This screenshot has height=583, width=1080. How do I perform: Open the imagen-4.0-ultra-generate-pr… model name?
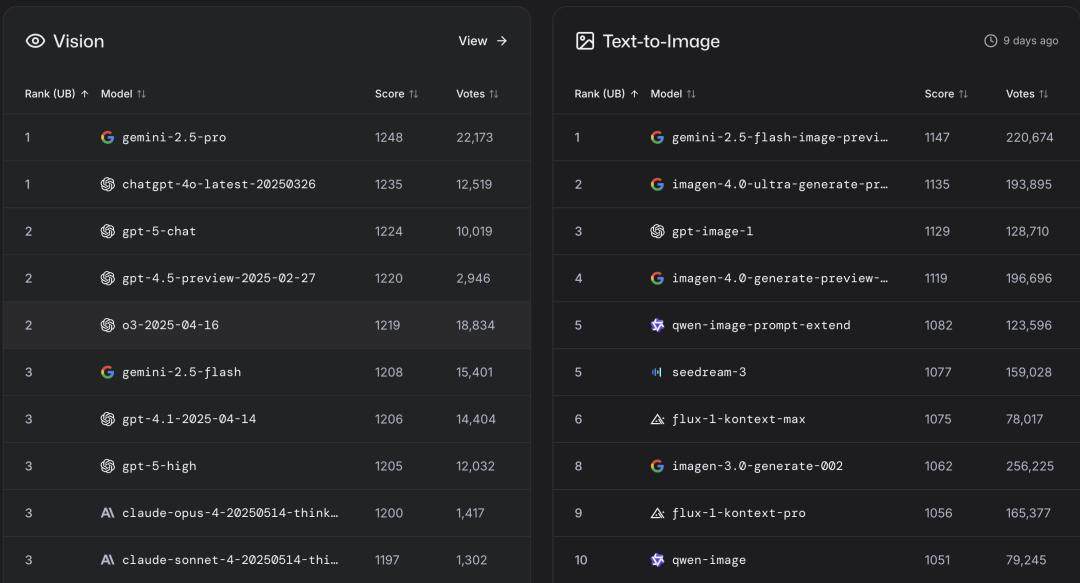coord(780,184)
